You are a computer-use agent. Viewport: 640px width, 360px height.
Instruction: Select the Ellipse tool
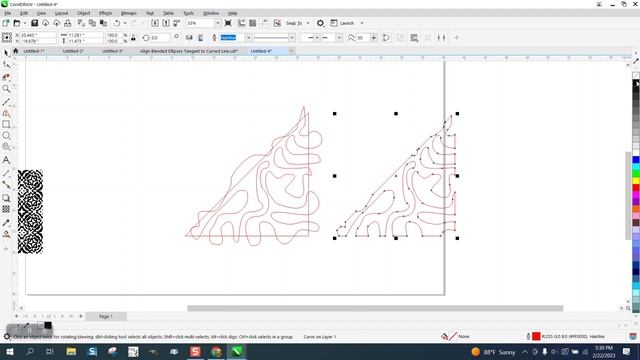[x=7, y=135]
